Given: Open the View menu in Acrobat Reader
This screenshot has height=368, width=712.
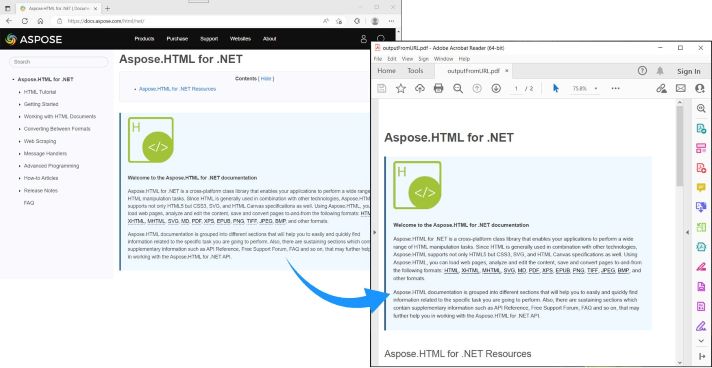Looking at the screenshot, I should pyautogui.click(x=407, y=59).
